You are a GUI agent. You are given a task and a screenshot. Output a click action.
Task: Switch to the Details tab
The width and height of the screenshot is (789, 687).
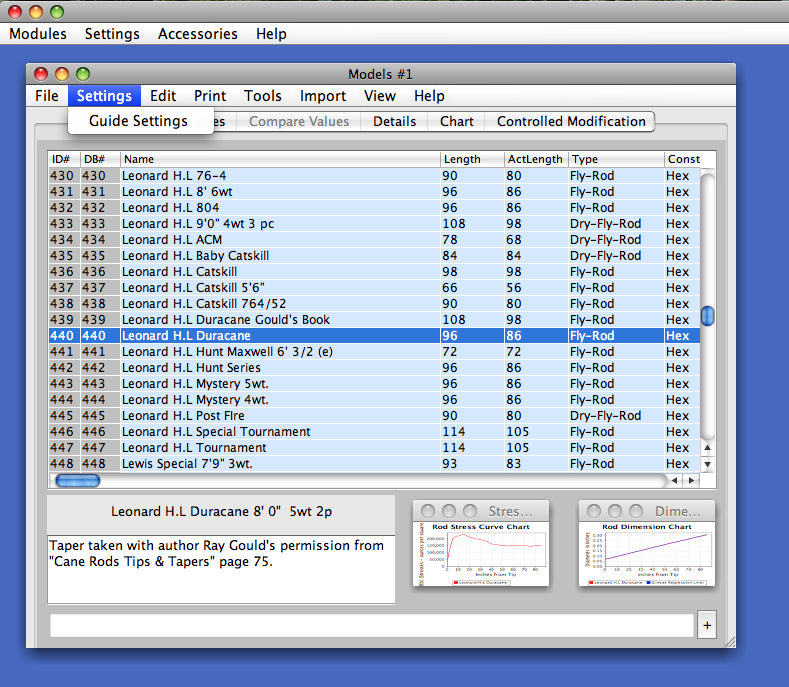pos(394,121)
